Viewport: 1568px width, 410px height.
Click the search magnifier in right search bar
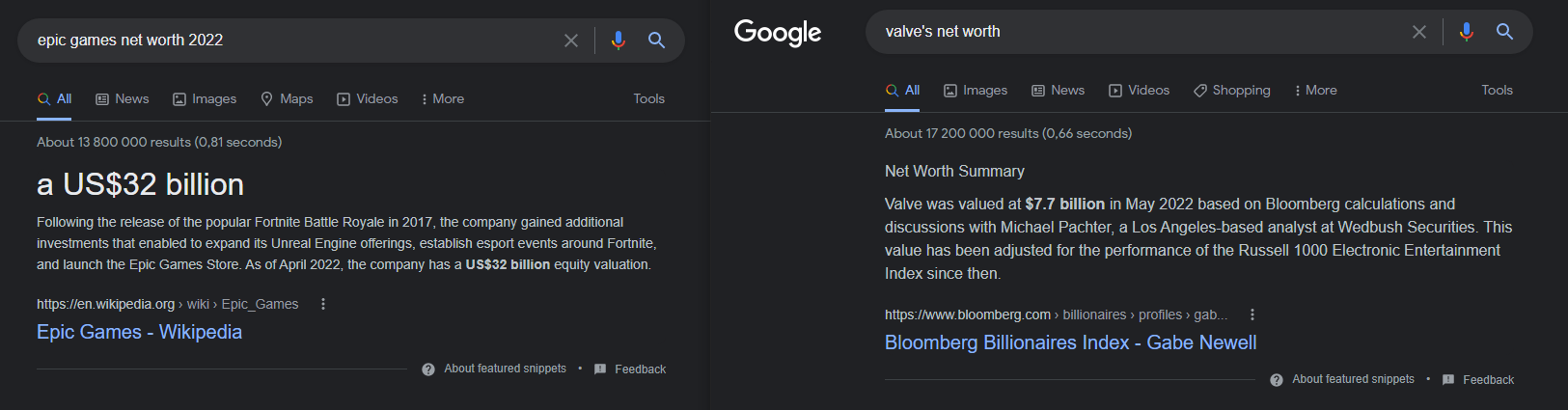pos(1504,32)
